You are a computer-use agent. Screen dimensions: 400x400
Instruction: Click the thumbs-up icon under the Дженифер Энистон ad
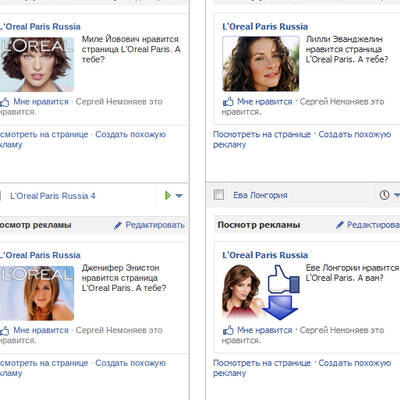point(4,330)
